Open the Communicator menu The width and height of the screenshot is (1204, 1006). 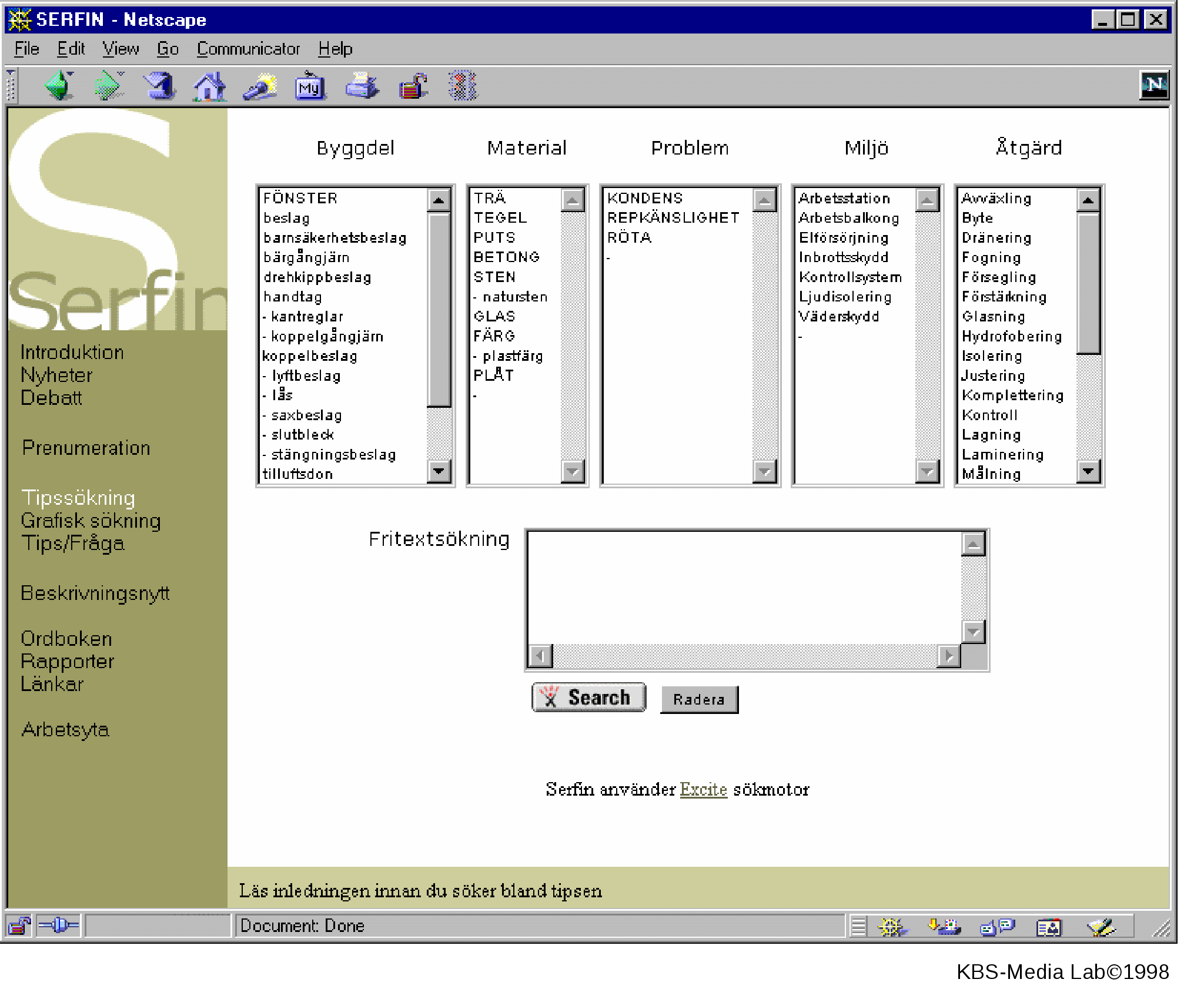(x=248, y=49)
